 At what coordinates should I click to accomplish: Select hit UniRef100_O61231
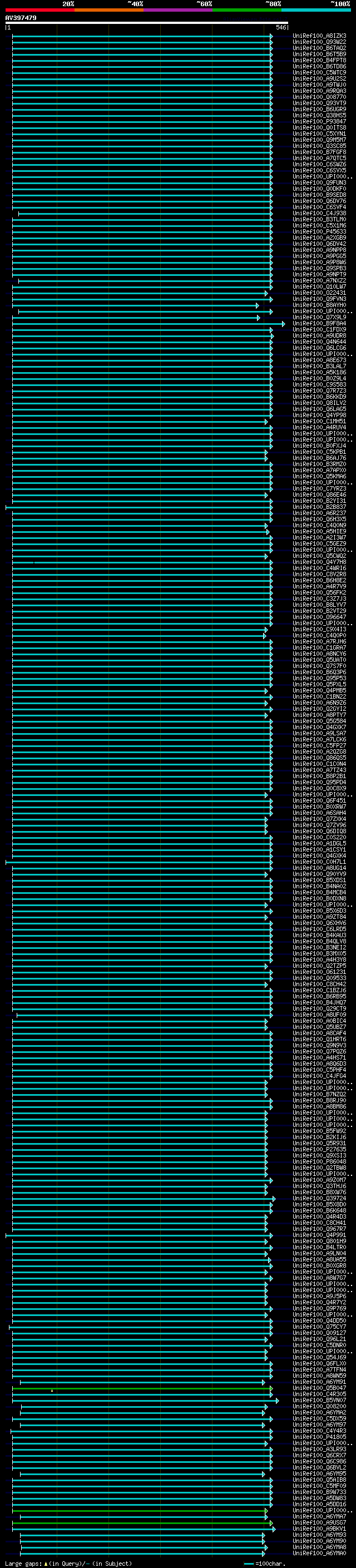tap(319, 972)
